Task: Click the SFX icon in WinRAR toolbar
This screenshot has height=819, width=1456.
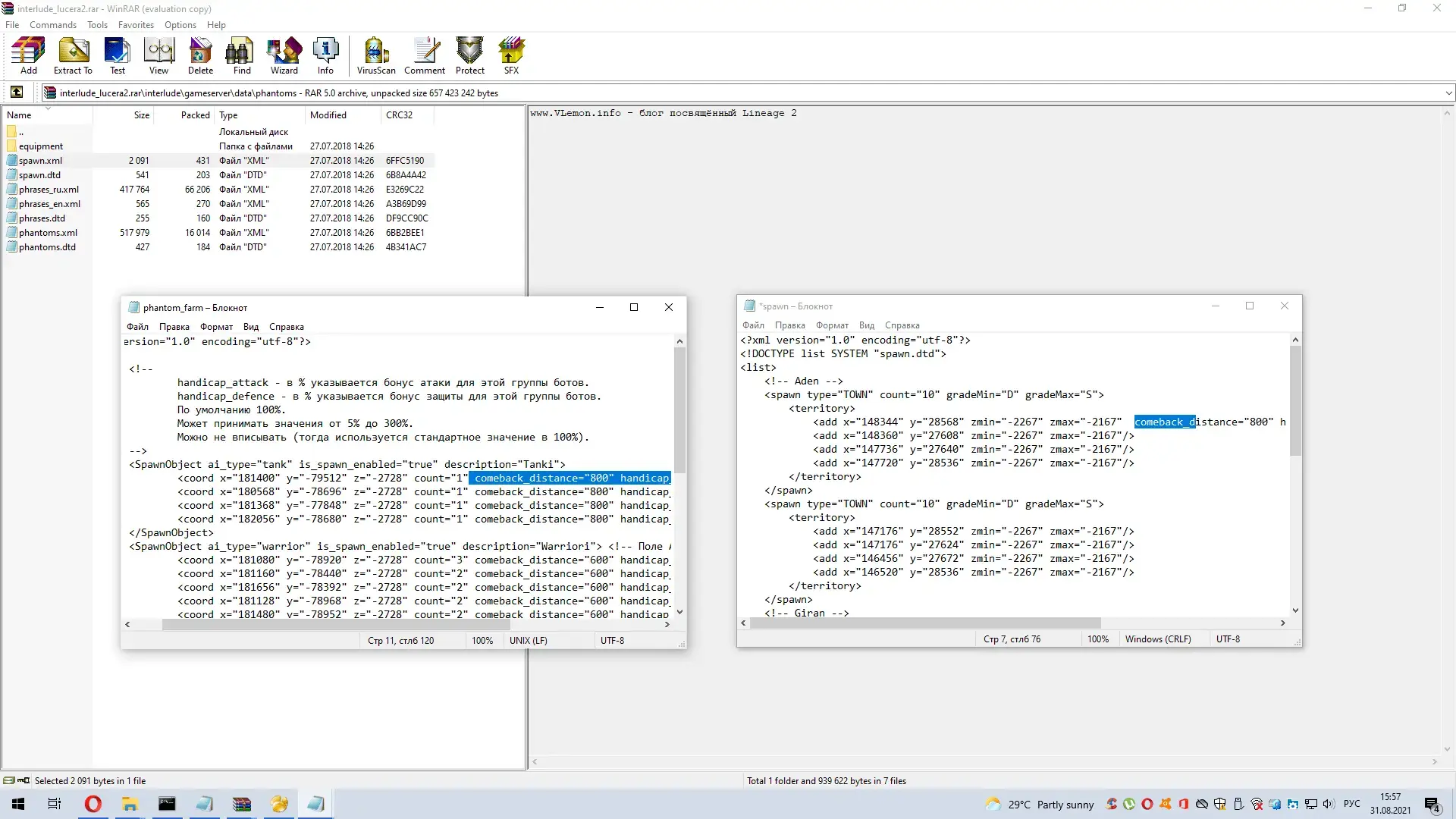Action: (511, 54)
